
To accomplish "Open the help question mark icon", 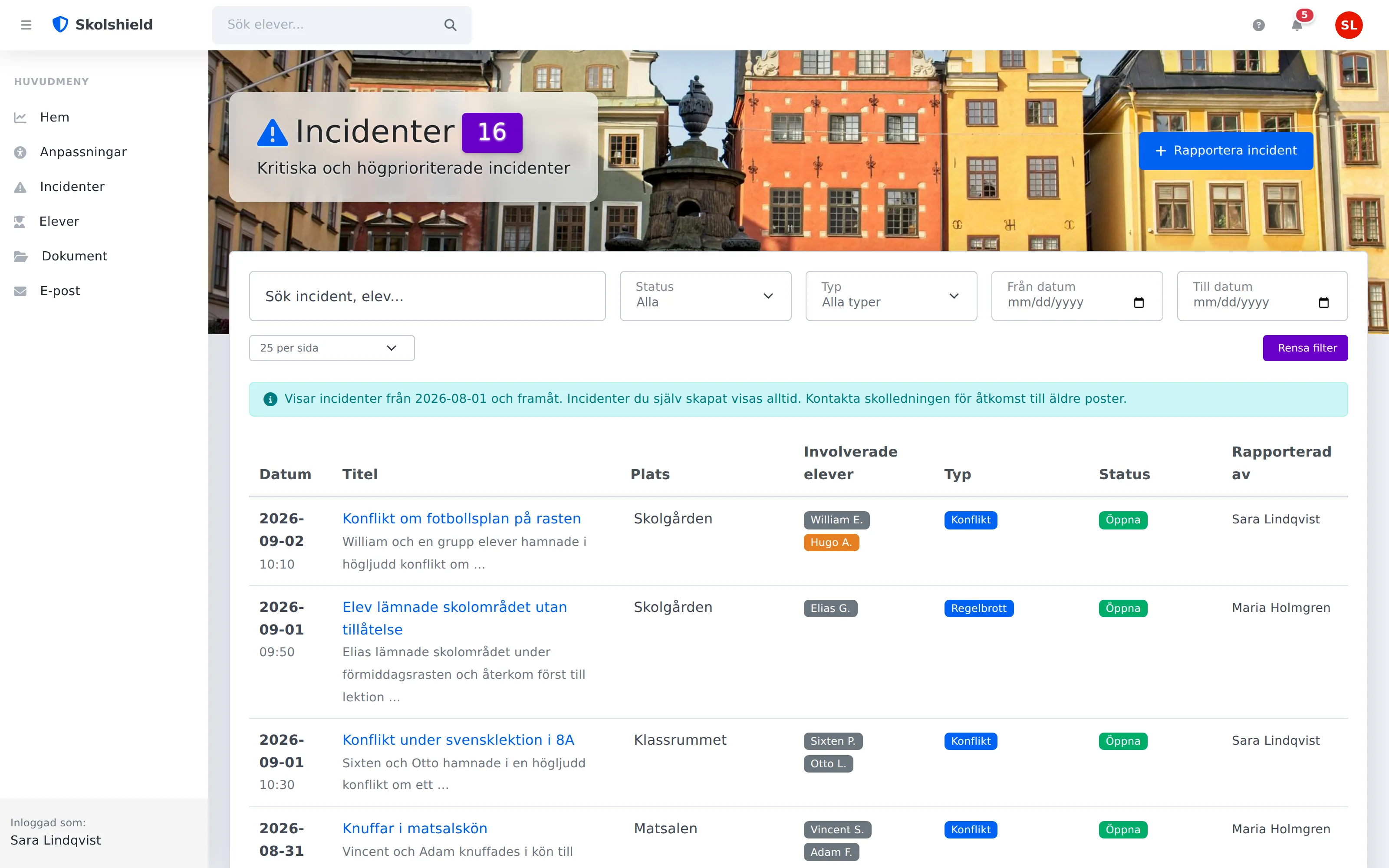I will pos(1259,25).
